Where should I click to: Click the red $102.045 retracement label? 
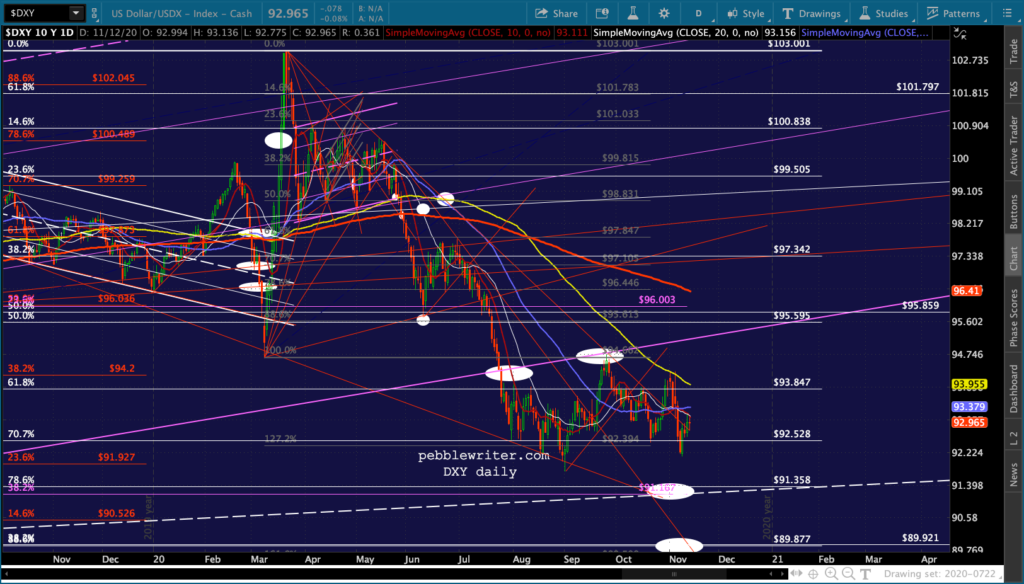tap(114, 78)
